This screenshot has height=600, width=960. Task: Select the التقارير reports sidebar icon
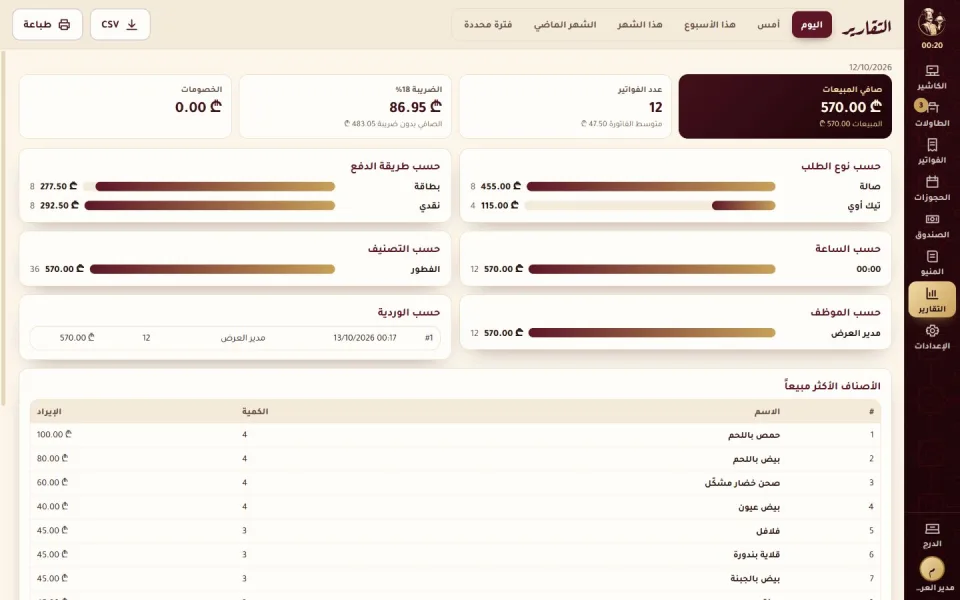coord(932,299)
